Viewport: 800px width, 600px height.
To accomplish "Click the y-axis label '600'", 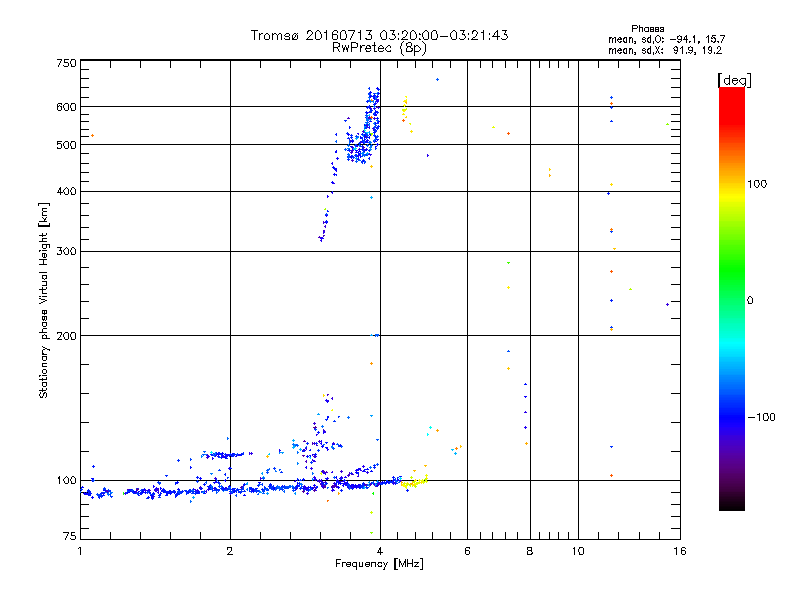I will click(x=66, y=107).
